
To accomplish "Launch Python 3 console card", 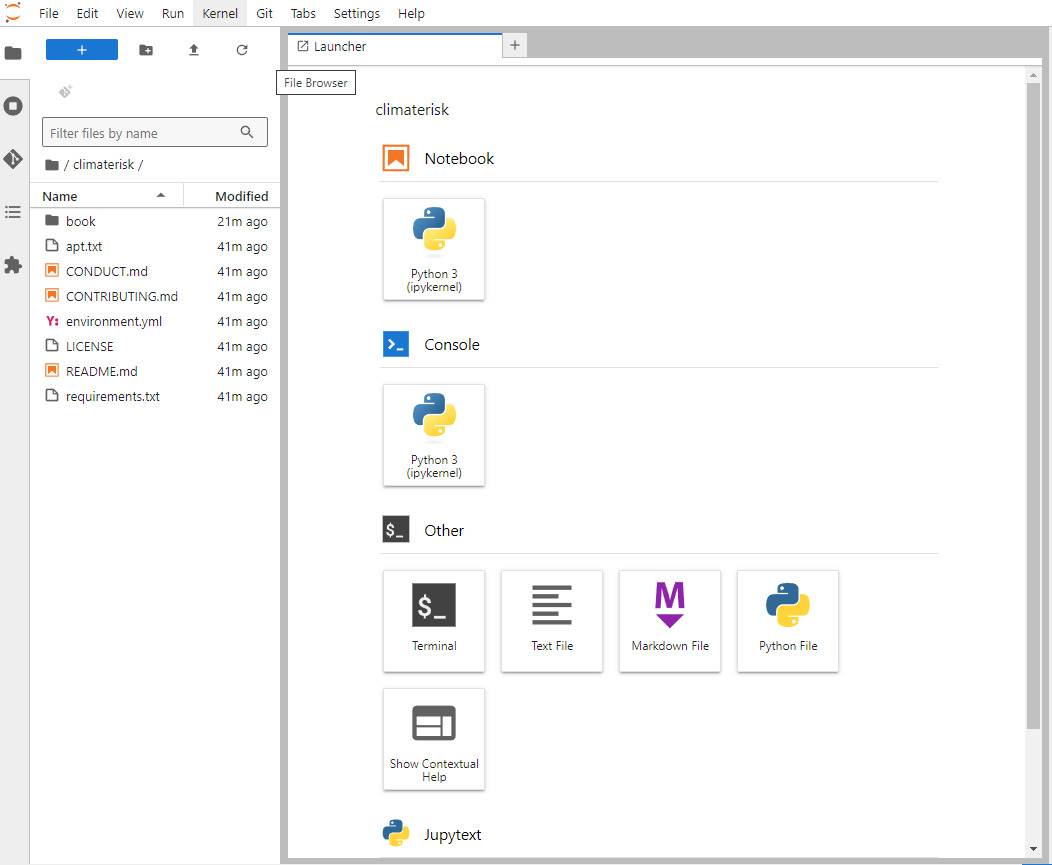I will [x=434, y=435].
